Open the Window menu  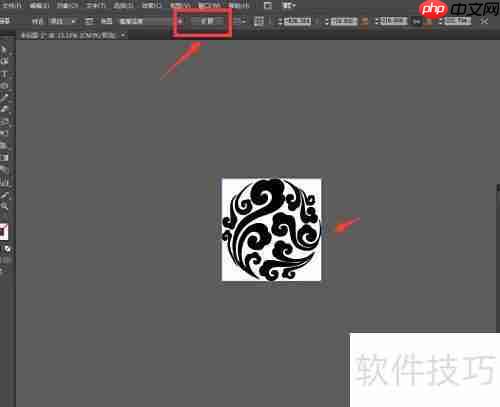208,5
